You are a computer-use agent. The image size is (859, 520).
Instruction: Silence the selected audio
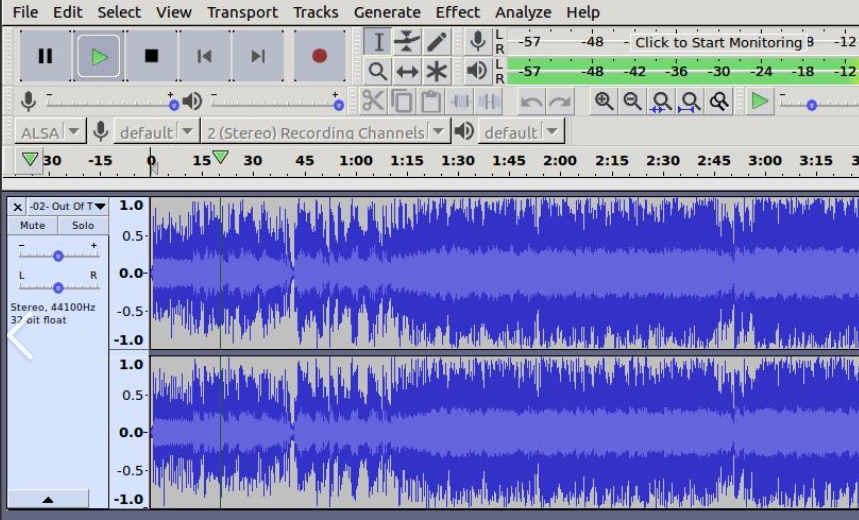489,101
